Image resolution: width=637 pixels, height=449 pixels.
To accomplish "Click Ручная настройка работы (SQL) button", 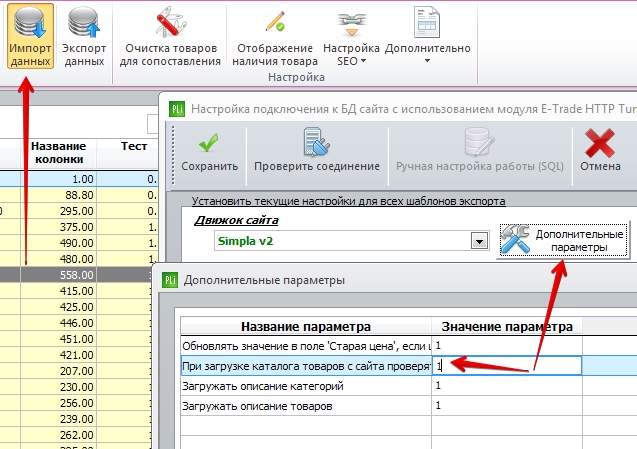I will pyautogui.click(x=480, y=152).
